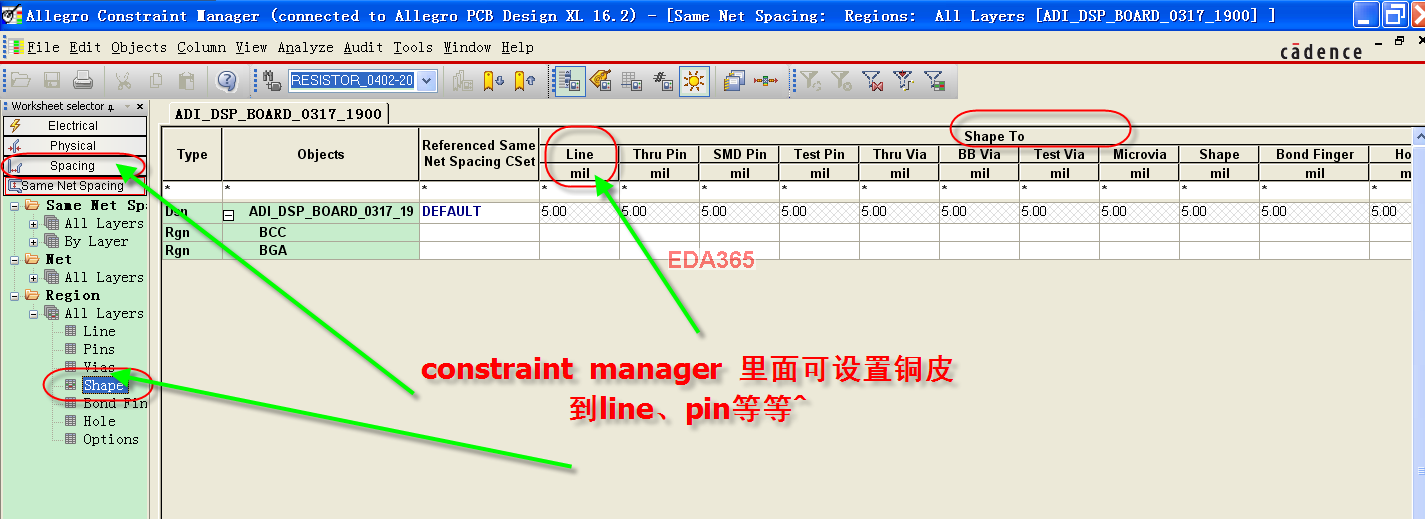Viewport: 1425px width, 519px height.
Task: Click the bookmark with down arrow icon
Action: [493, 81]
